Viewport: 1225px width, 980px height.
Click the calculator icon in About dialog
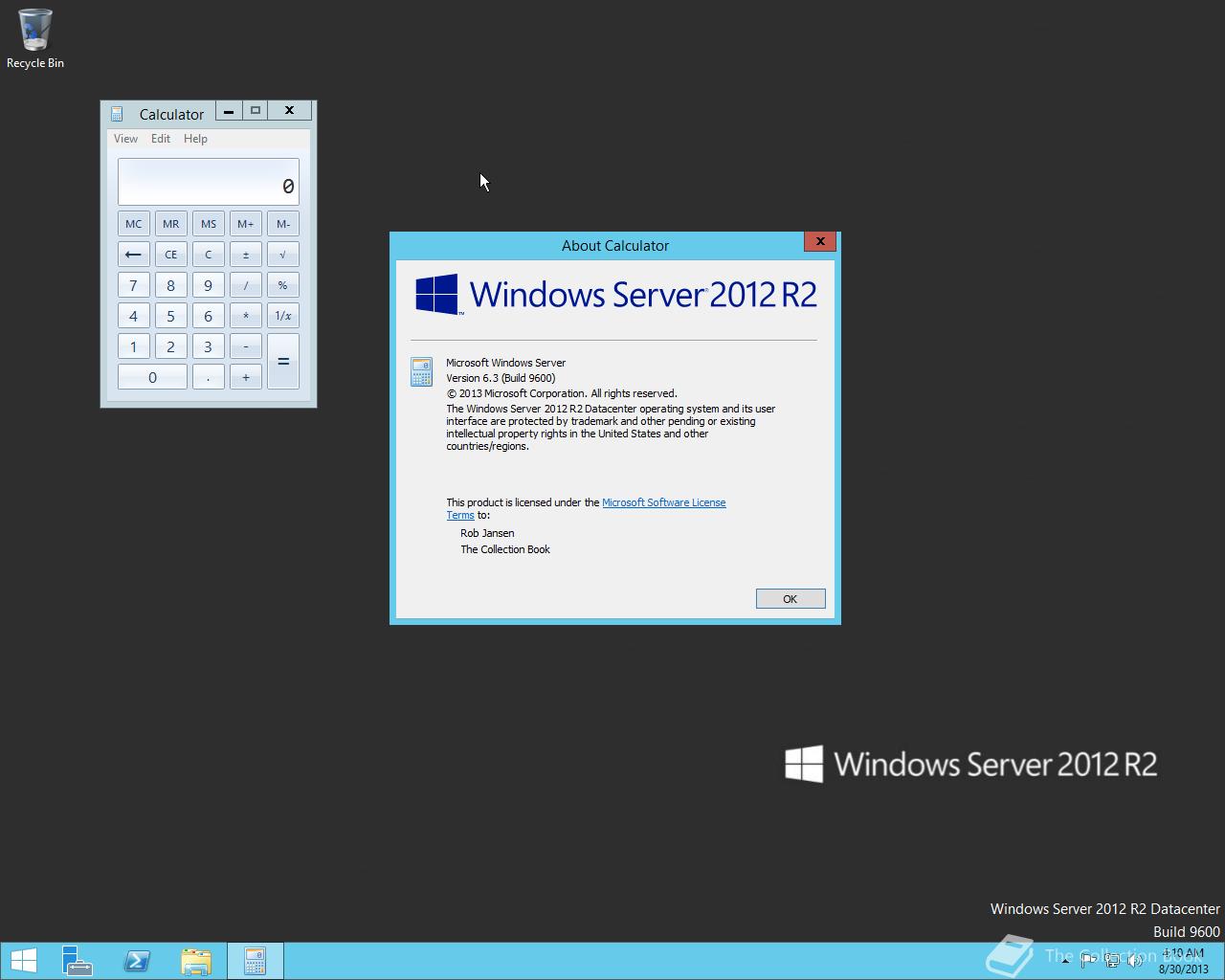[x=421, y=372]
